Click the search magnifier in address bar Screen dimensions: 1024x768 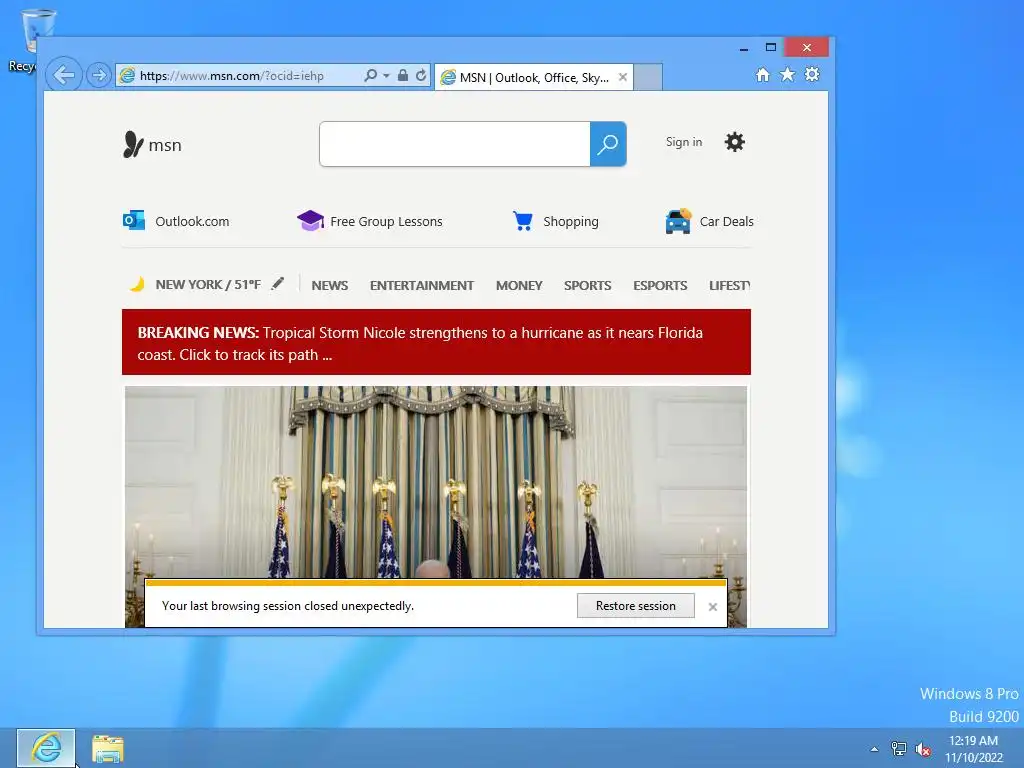point(370,75)
